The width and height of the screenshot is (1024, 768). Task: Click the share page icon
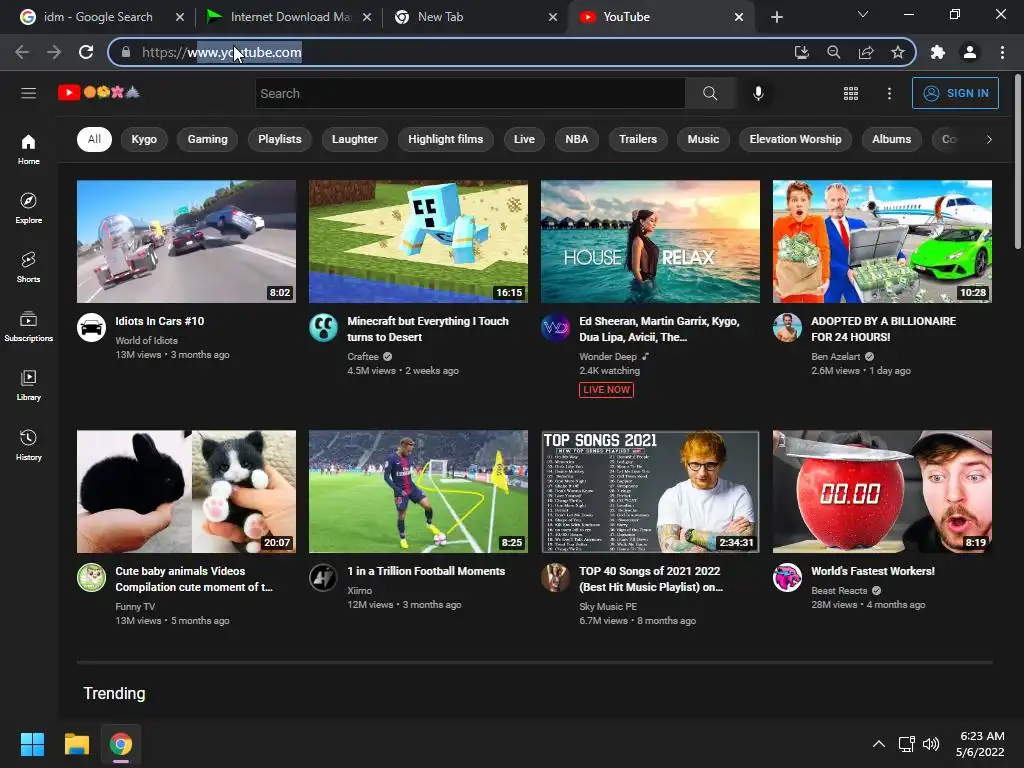click(x=866, y=52)
